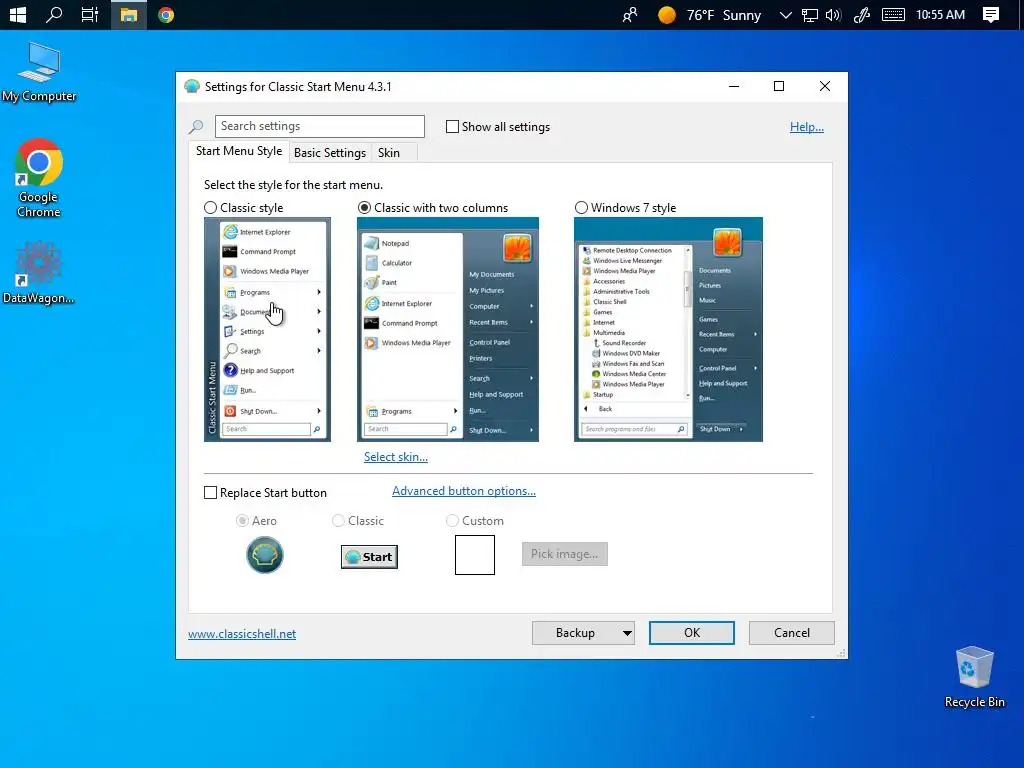Click the taskbar search magnifier icon

(54, 14)
